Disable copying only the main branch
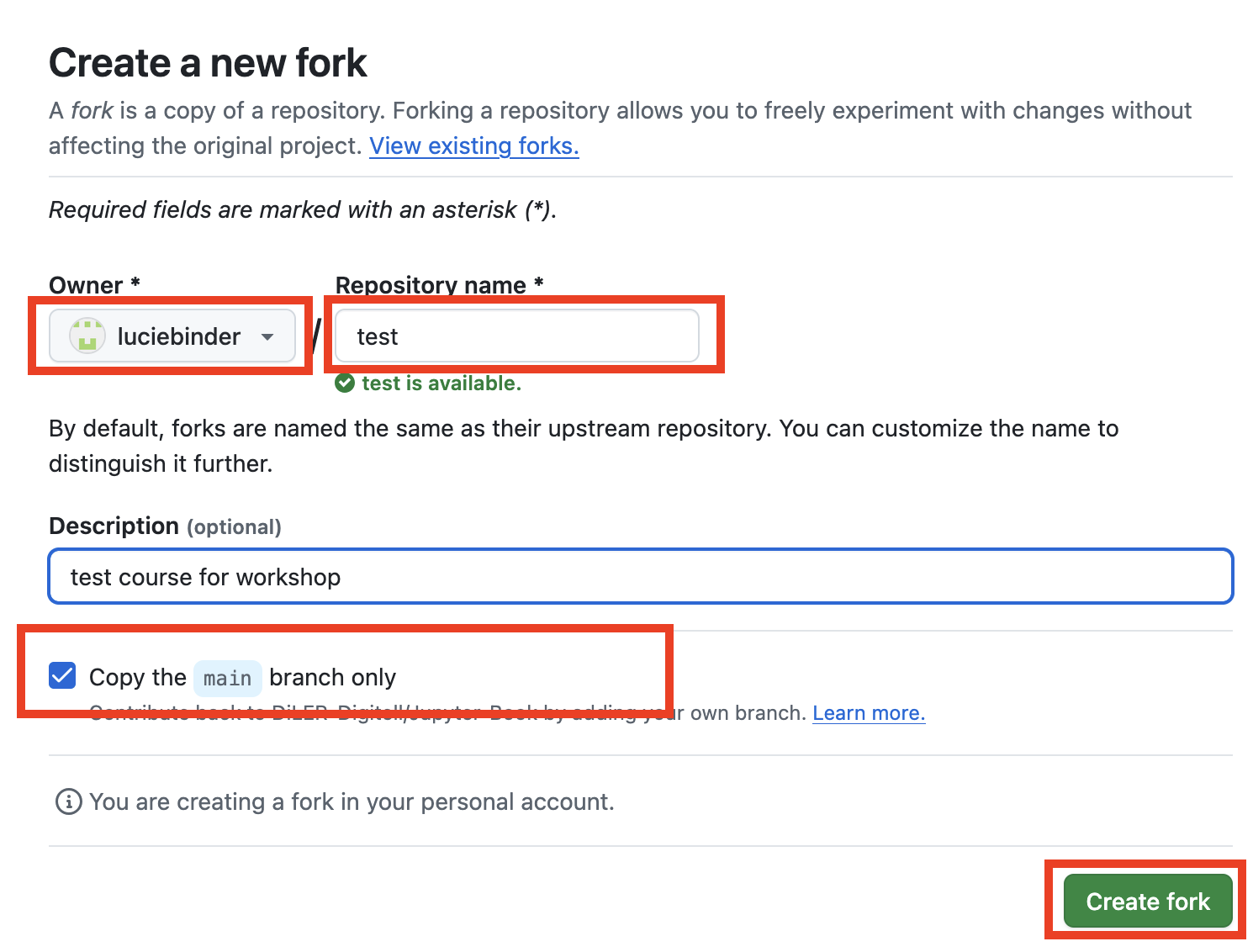The height and width of the screenshot is (952, 1253). [62, 675]
